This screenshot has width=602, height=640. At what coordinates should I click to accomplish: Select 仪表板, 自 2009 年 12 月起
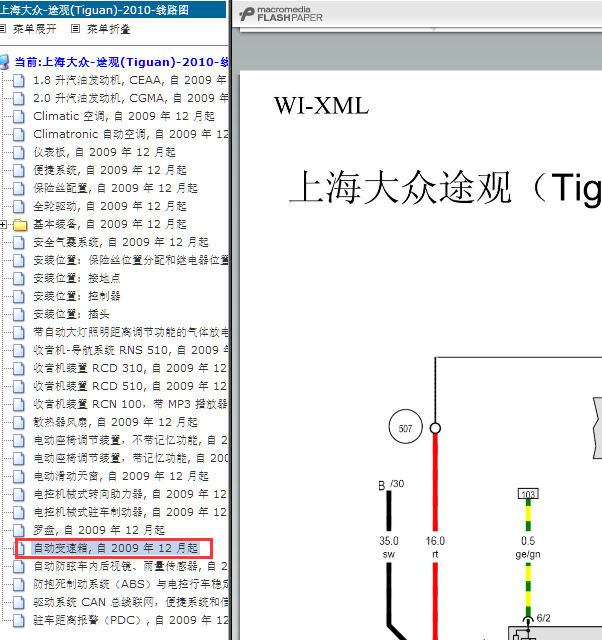pyautogui.click(x=104, y=152)
